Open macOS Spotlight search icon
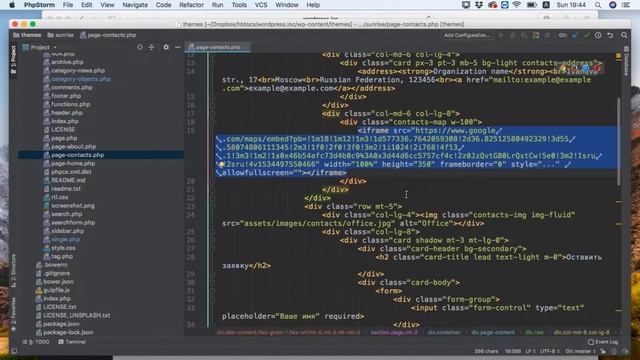 click(x=598, y=5)
